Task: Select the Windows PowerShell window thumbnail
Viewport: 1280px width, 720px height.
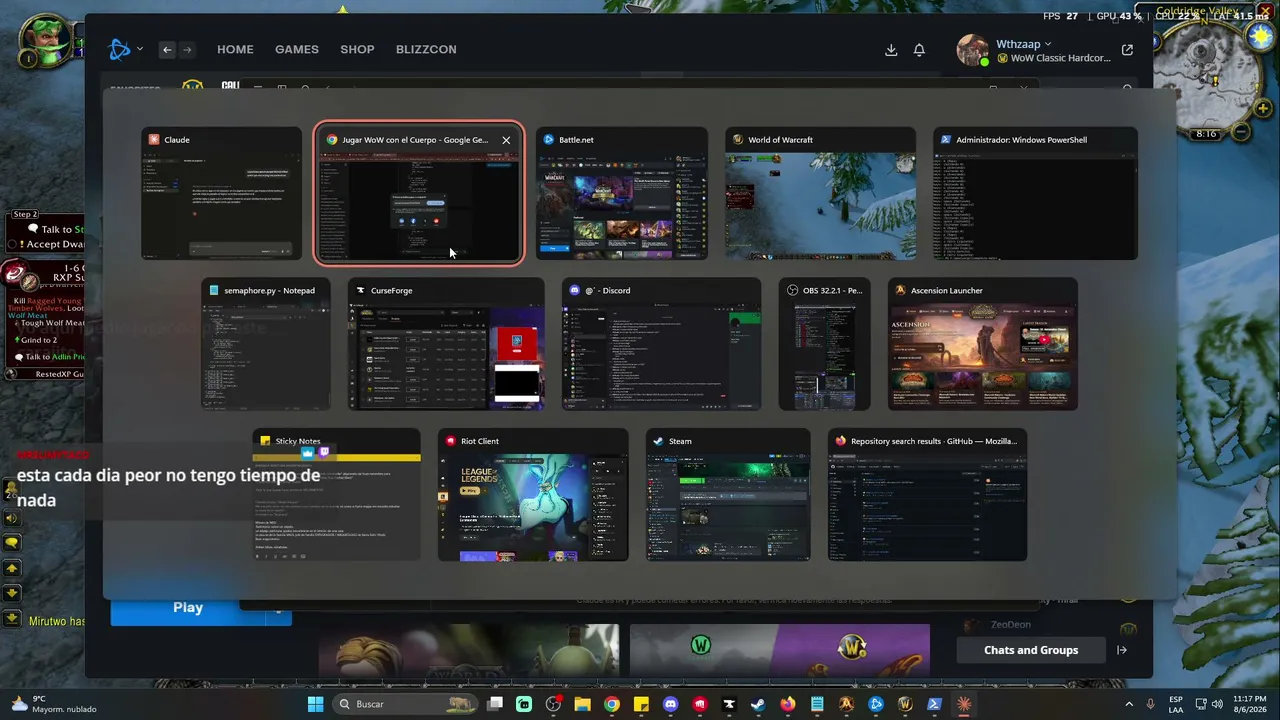Action: click(1035, 194)
